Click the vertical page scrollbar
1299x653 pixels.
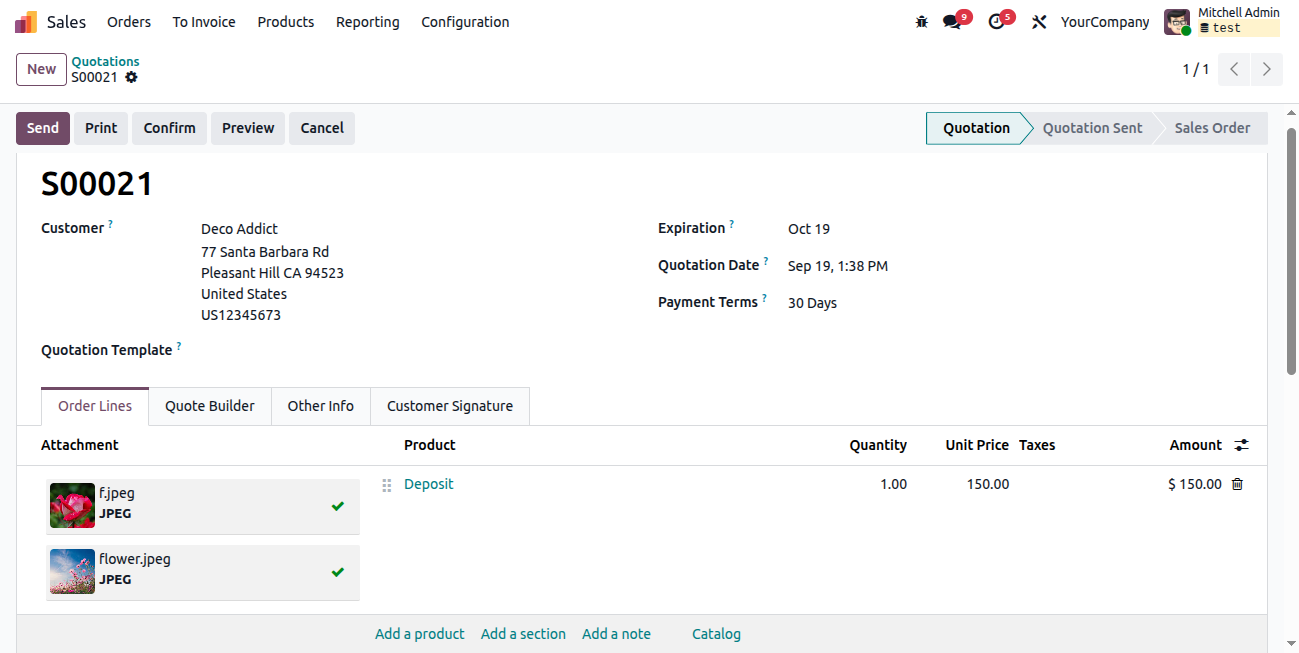[1291, 250]
